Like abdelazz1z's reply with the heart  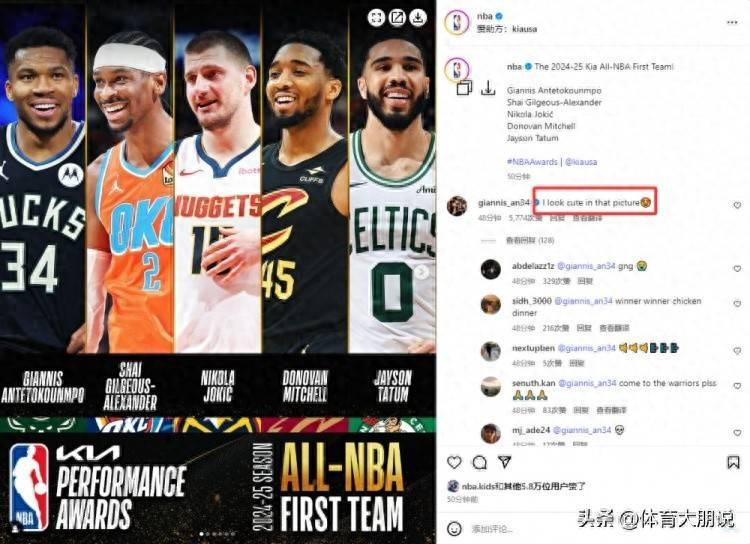coord(737,268)
